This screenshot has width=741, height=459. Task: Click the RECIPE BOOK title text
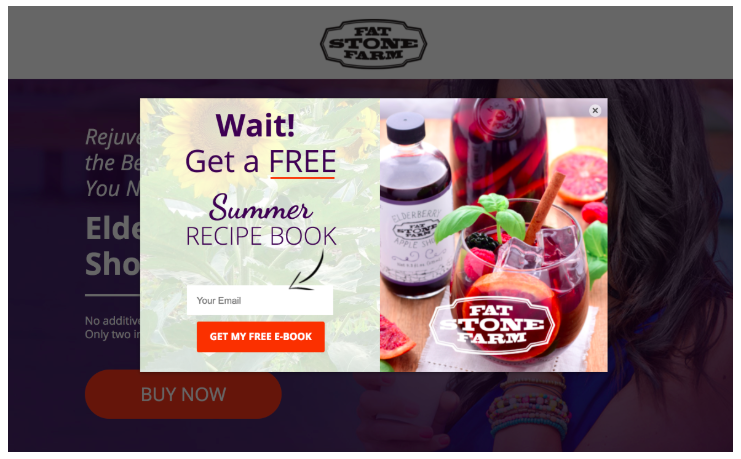[261, 236]
